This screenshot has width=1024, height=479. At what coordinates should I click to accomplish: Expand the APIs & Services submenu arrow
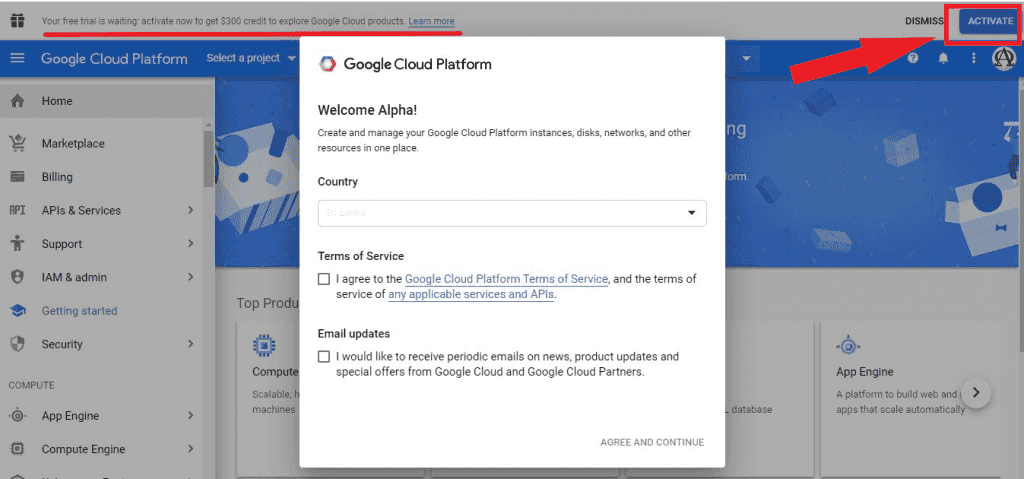click(x=191, y=210)
